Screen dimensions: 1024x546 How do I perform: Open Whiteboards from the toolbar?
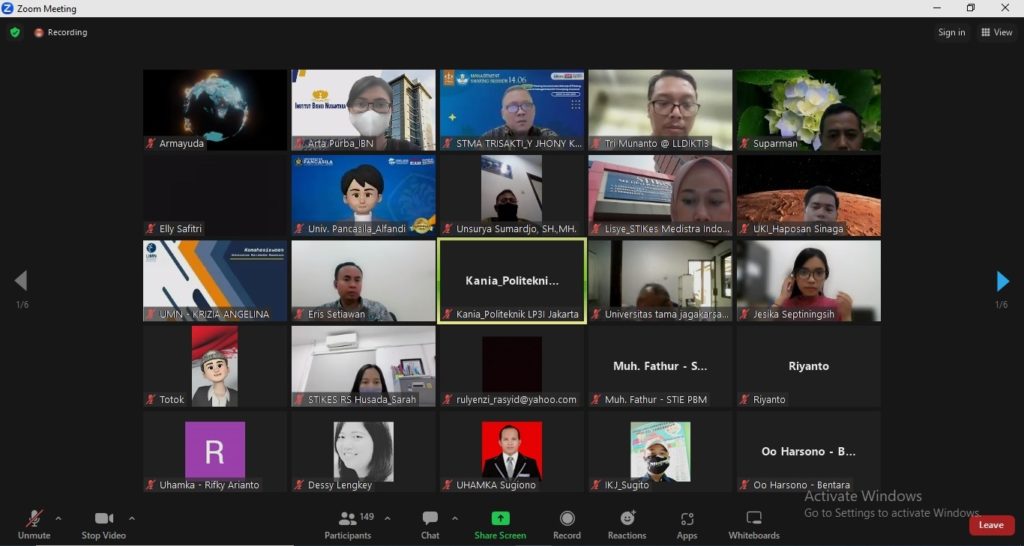(754, 525)
